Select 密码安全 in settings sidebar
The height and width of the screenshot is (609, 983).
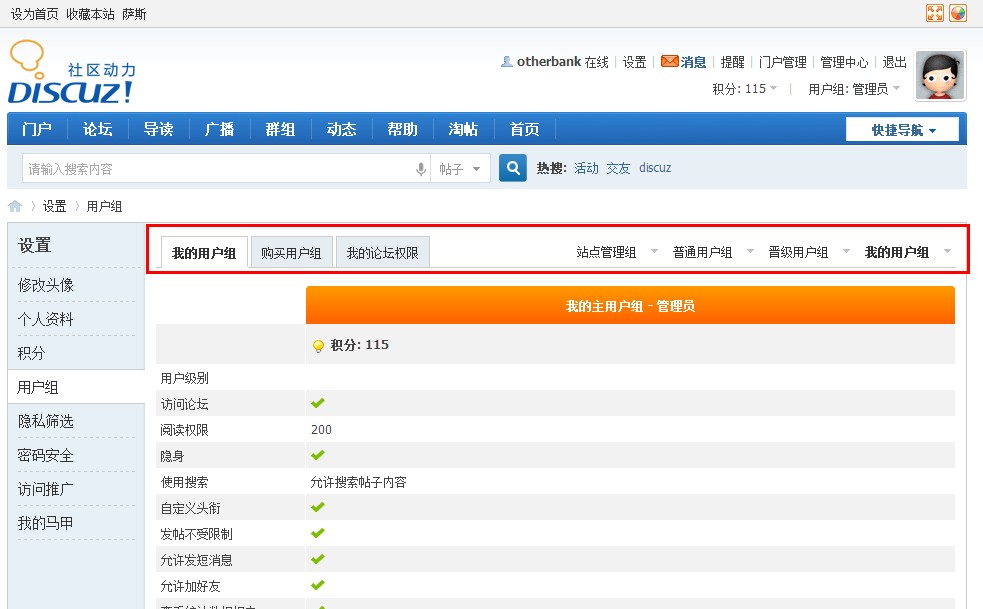(x=46, y=455)
